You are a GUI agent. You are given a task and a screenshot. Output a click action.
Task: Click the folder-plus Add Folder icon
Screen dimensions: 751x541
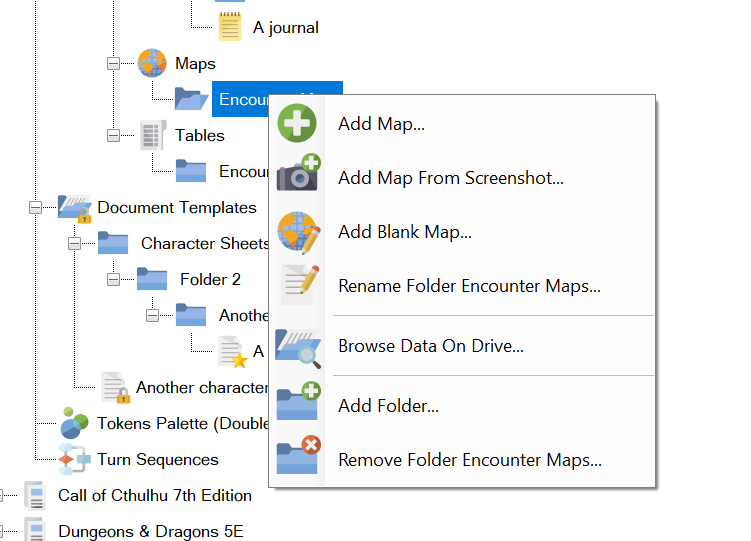coord(297,406)
